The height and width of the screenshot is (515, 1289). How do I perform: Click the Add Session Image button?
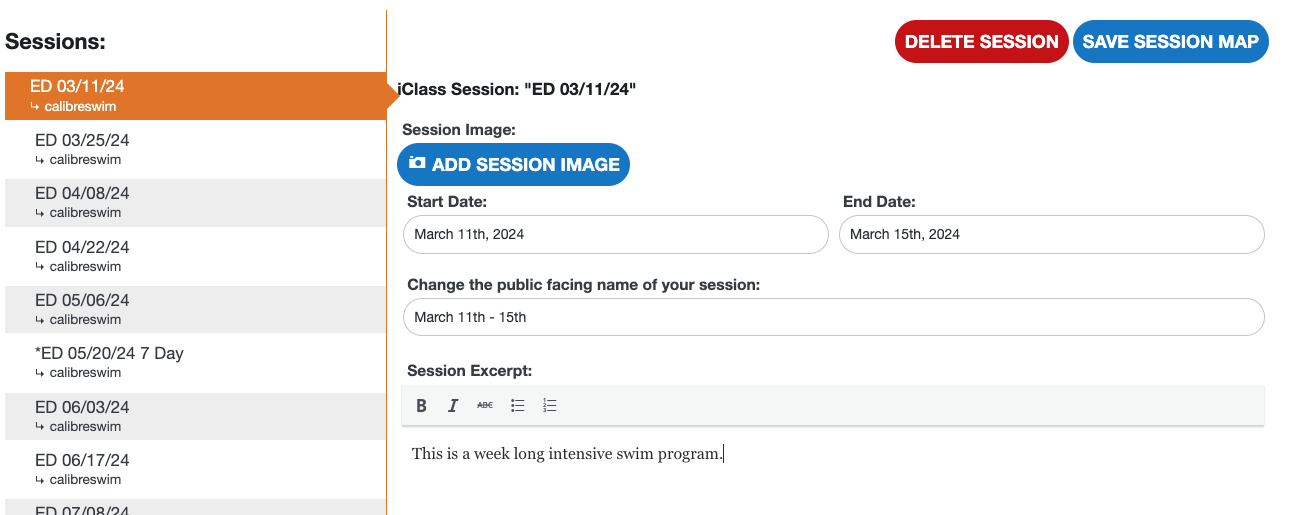pos(513,165)
